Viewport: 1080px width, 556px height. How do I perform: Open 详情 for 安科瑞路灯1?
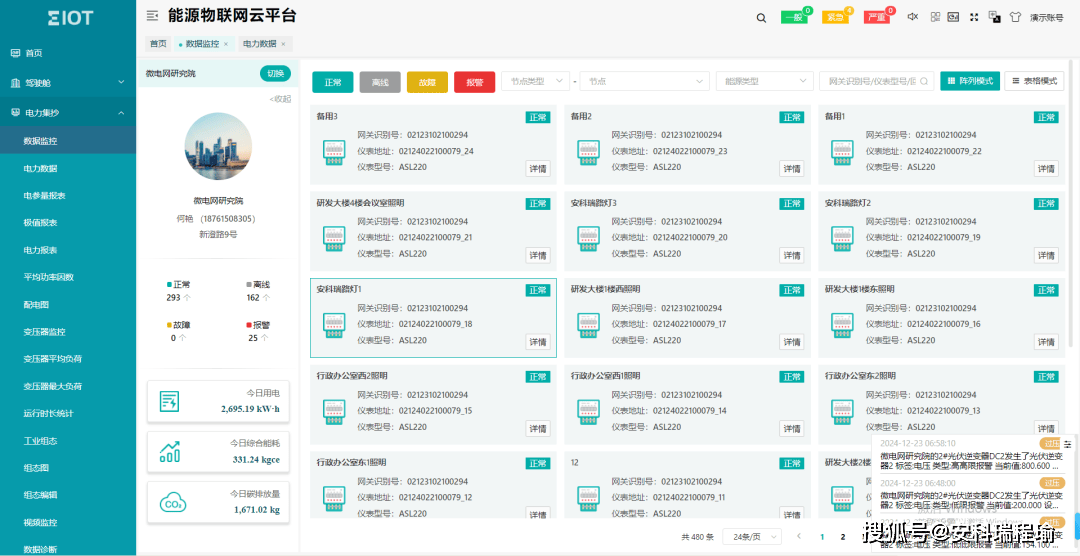click(538, 342)
